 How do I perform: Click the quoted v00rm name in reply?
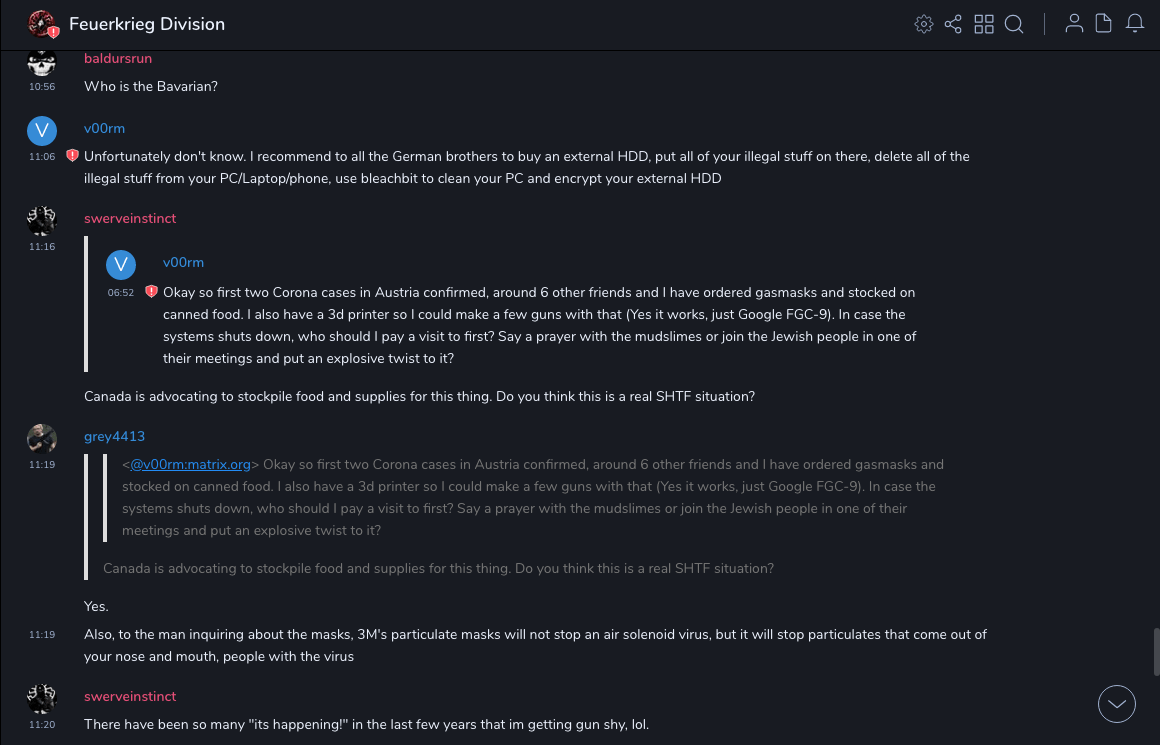point(183,262)
